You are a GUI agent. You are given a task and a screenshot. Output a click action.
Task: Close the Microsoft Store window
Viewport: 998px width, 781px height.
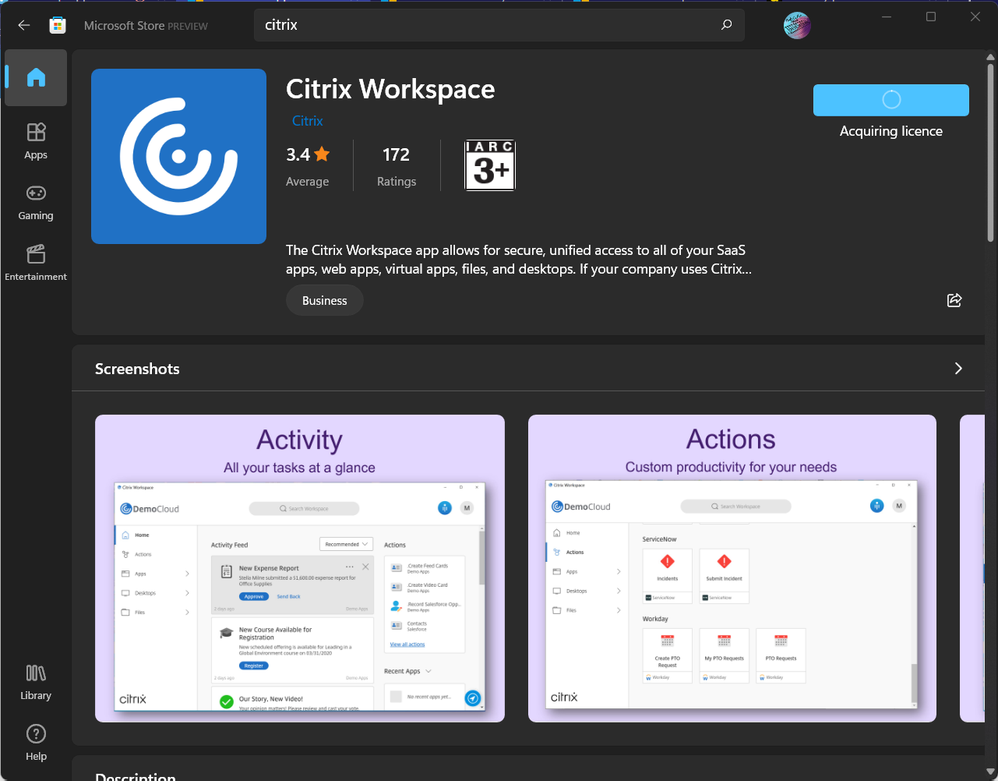point(975,17)
